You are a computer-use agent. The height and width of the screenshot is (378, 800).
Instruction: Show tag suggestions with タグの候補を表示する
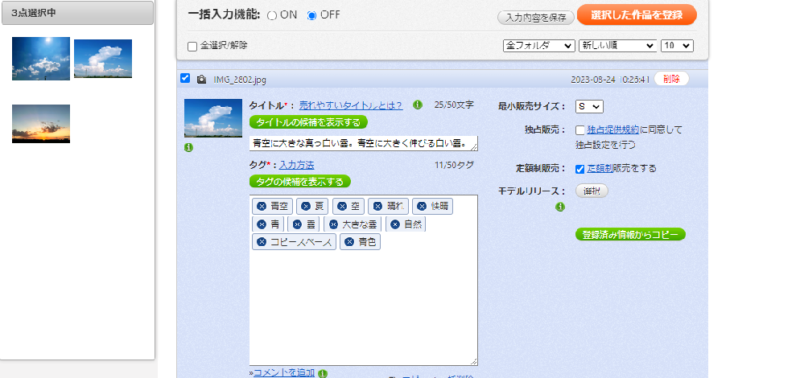300,182
